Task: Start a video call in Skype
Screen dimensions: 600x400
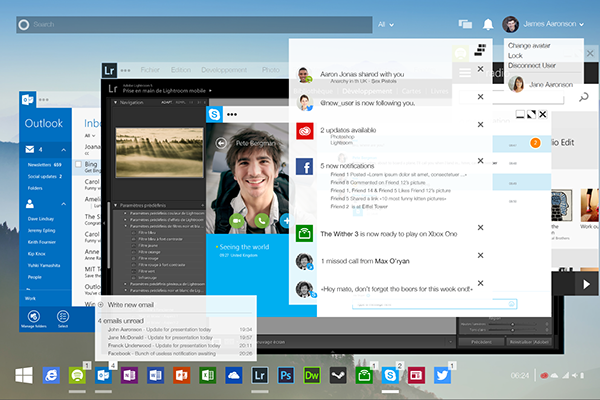Action: [237, 220]
